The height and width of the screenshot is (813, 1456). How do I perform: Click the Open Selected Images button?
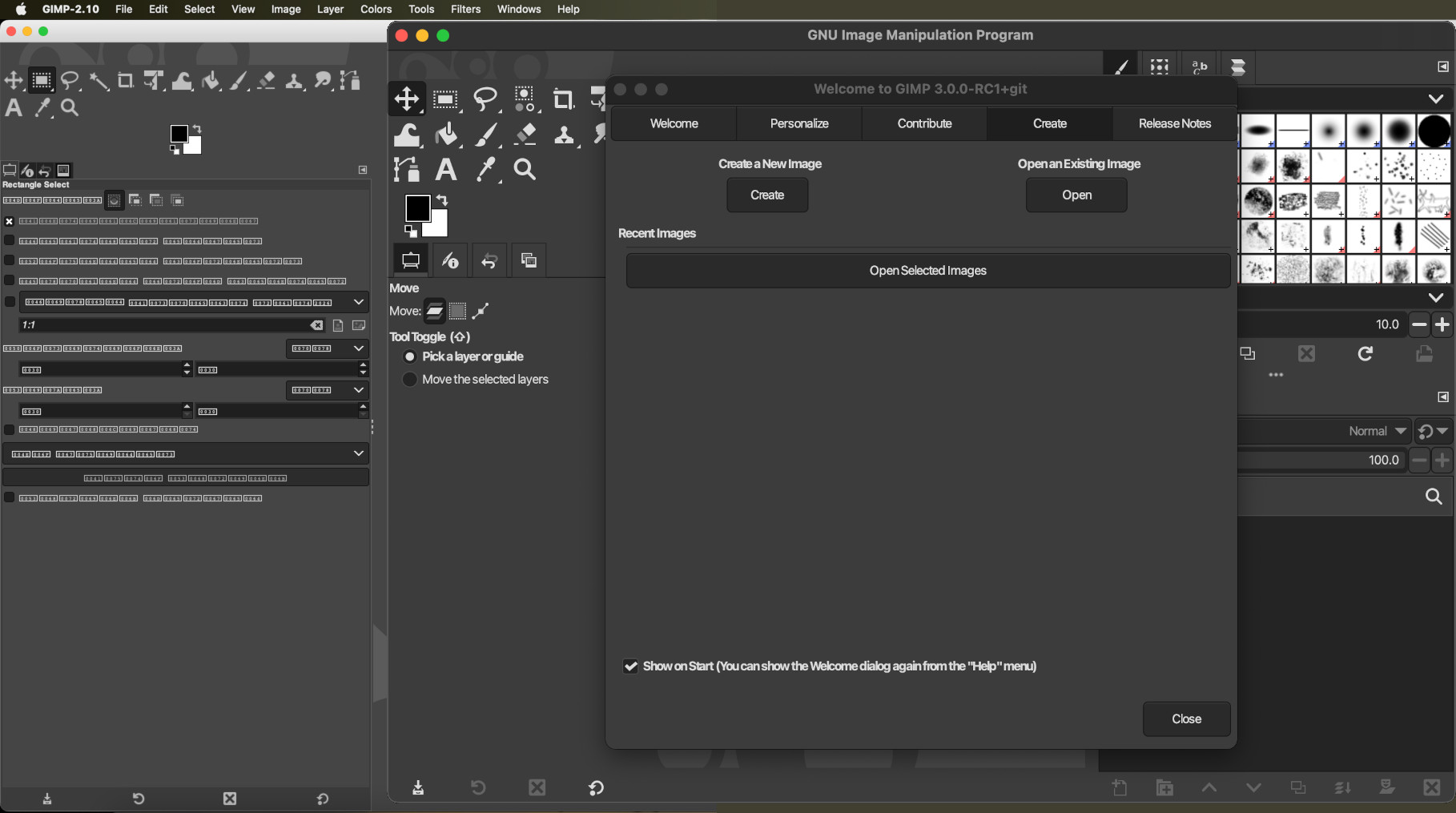927,270
